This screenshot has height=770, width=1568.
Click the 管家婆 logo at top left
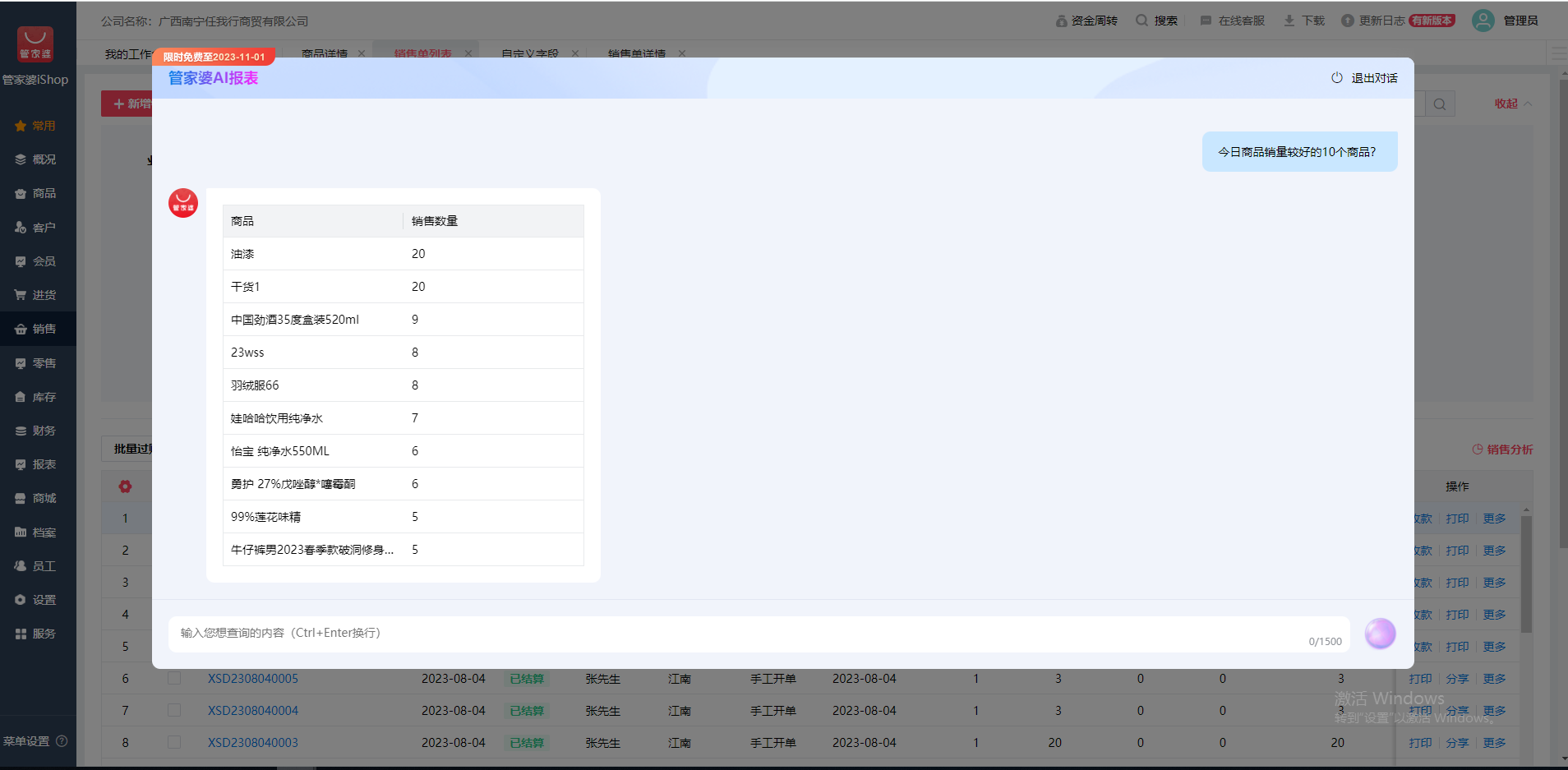click(x=35, y=44)
